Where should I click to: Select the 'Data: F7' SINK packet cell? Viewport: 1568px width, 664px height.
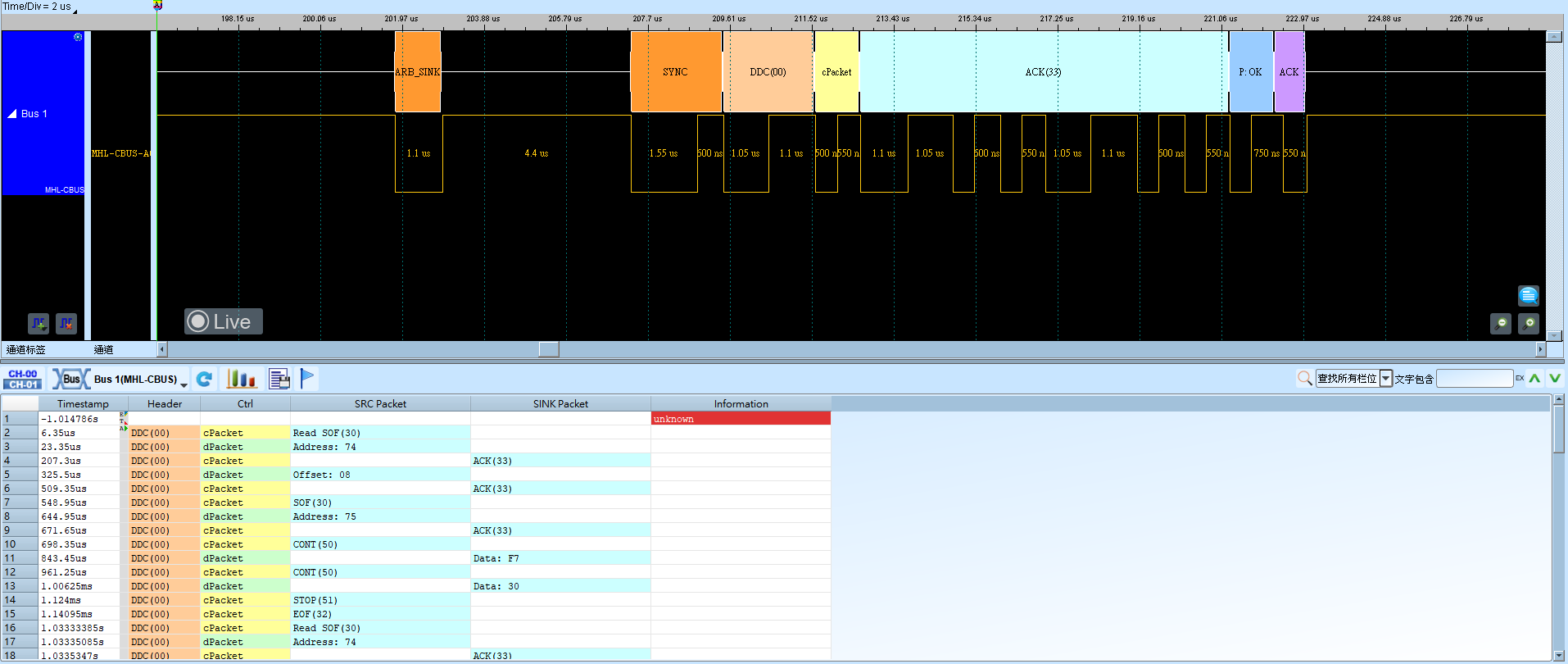pyautogui.click(x=560, y=558)
